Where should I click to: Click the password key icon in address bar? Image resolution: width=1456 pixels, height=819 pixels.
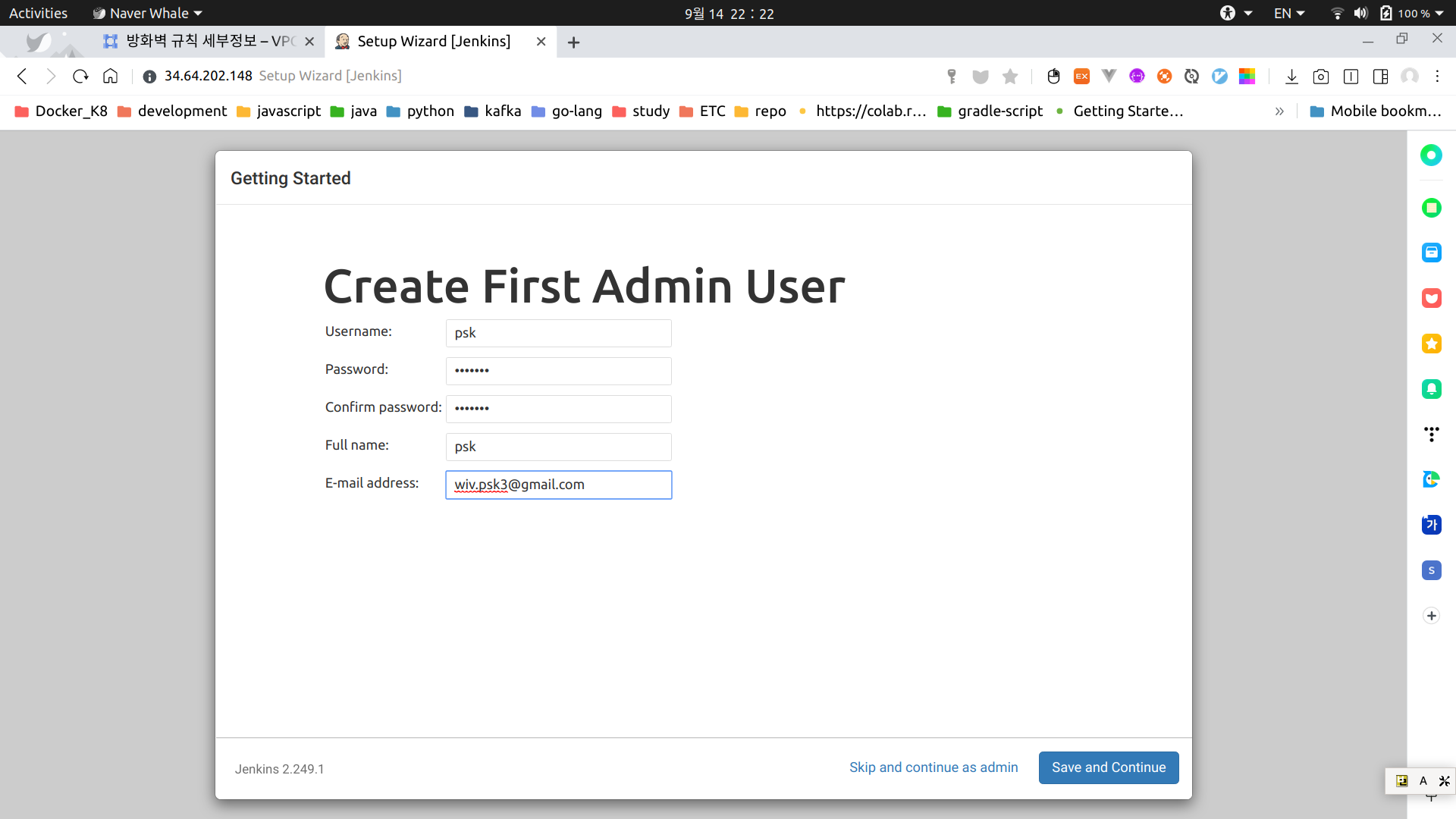[952, 76]
